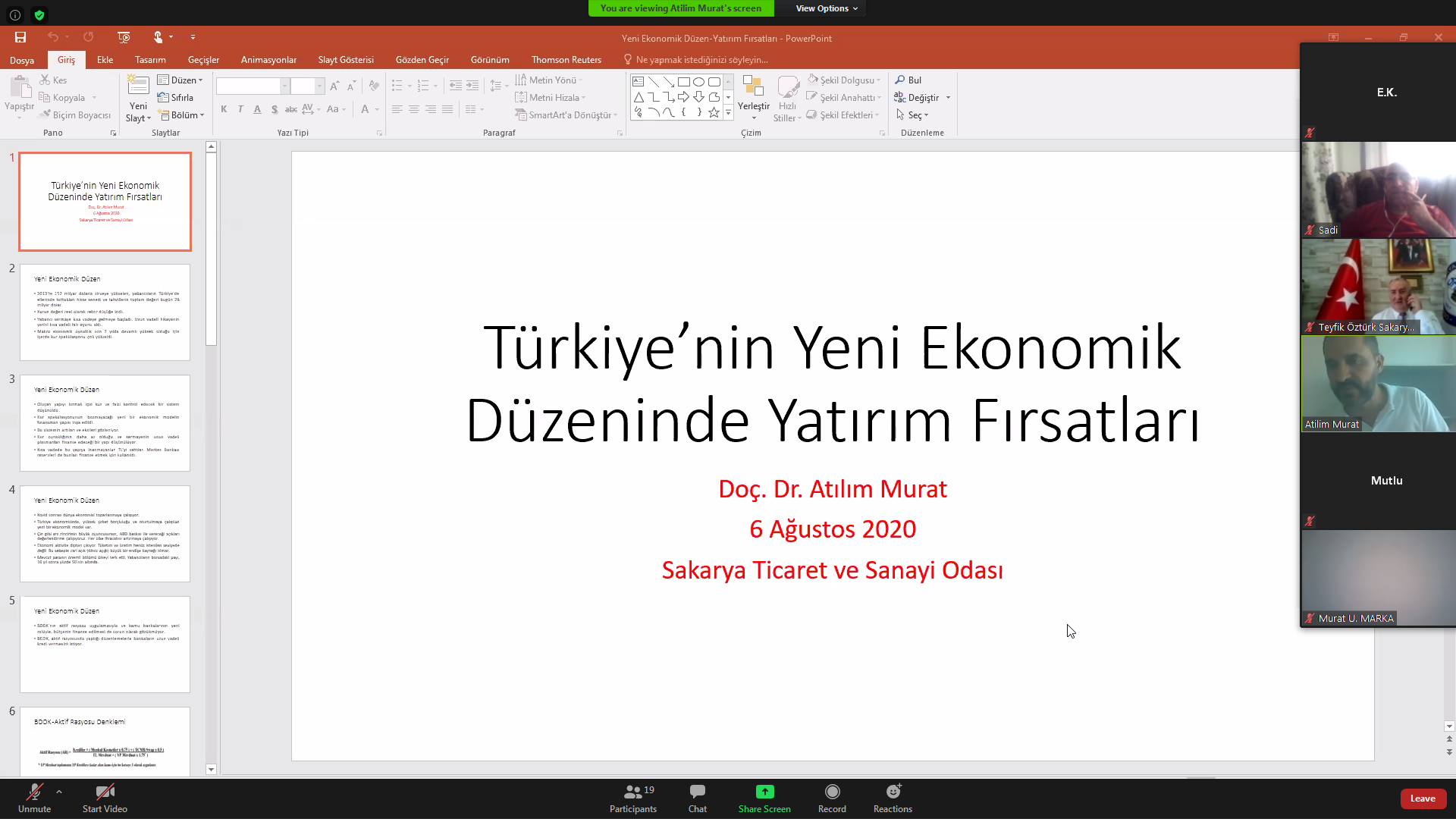1456x822 pixels.
Task: Click the Save icon in PowerPoint
Action: click(x=20, y=37)
